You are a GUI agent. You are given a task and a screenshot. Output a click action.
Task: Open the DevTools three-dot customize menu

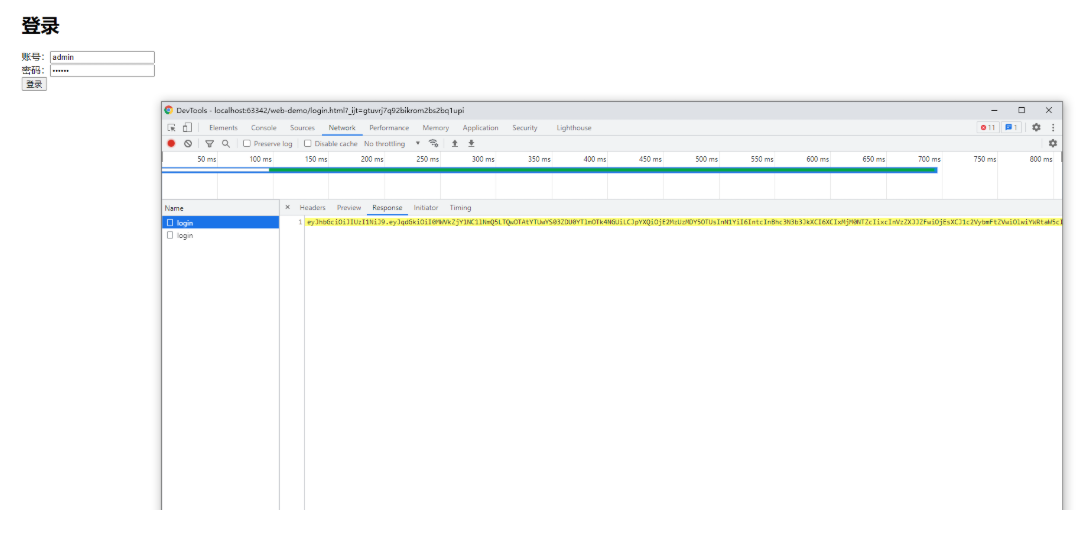tap(1053, 127)
